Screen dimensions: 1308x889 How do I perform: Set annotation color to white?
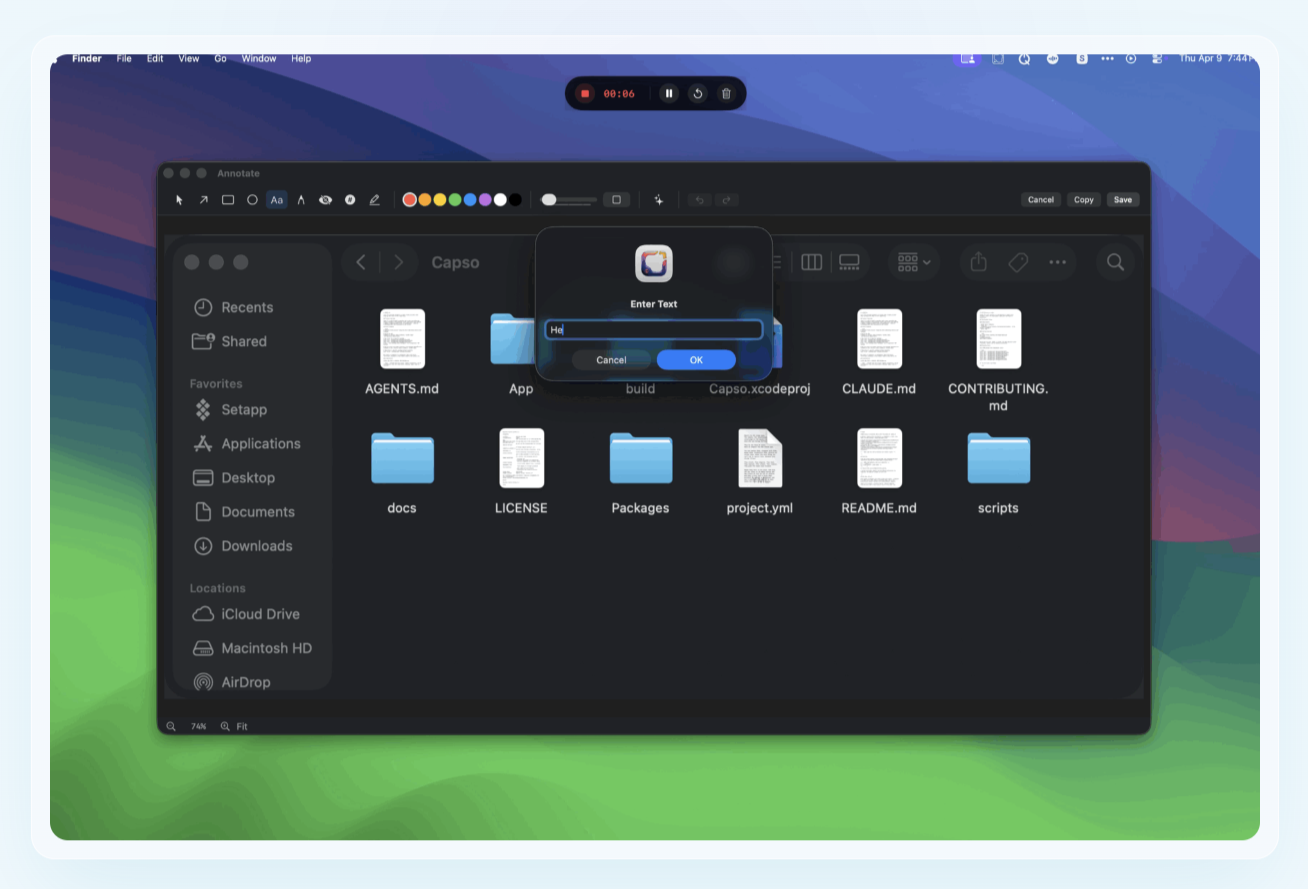500,200
